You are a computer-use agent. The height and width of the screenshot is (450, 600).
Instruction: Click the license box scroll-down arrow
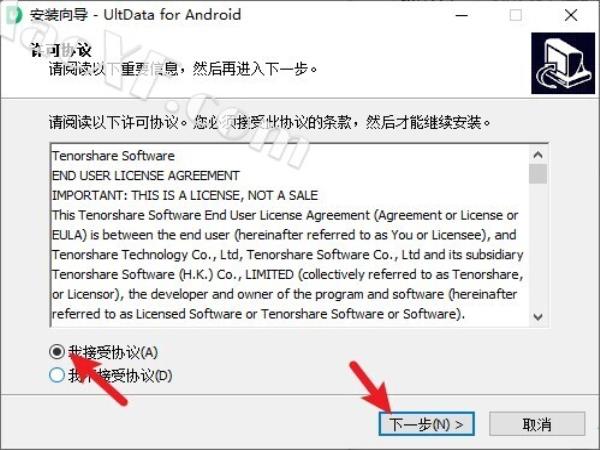click(538, 317)
